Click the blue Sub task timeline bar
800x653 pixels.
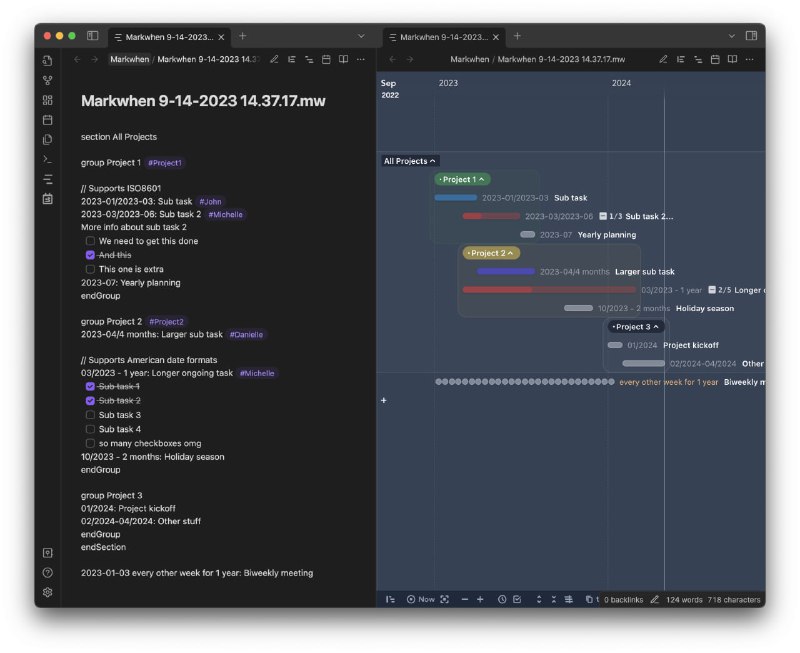pos(455,198)
